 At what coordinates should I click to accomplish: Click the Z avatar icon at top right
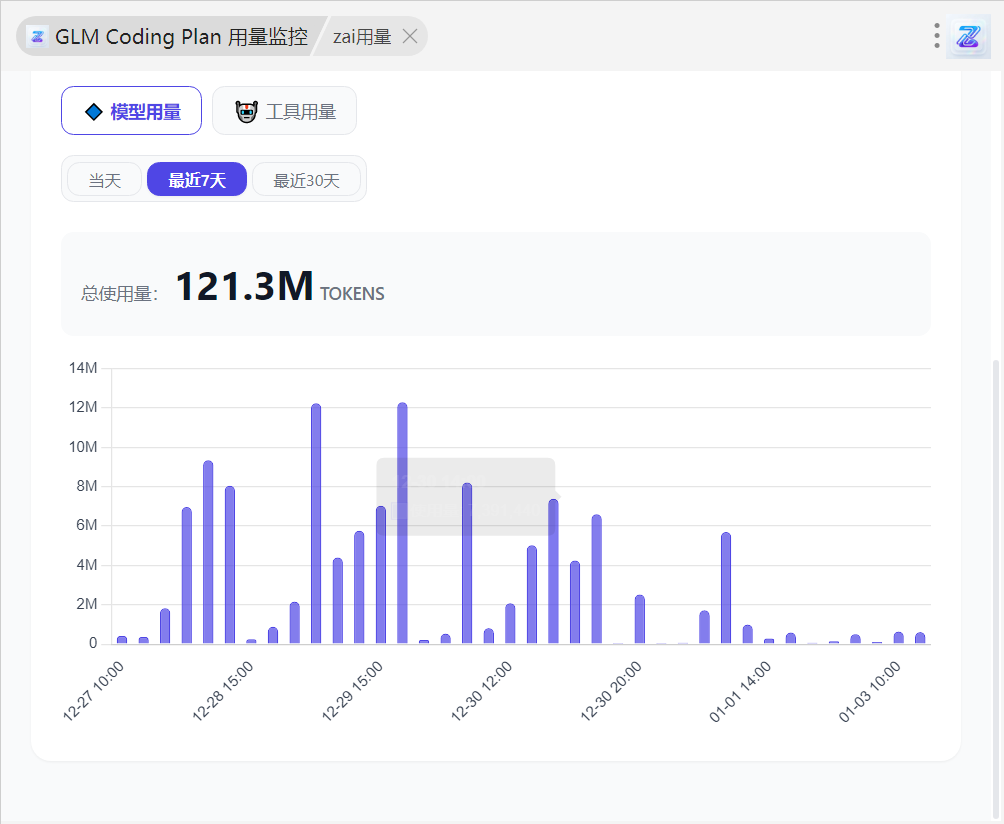(x=968, y=37)
